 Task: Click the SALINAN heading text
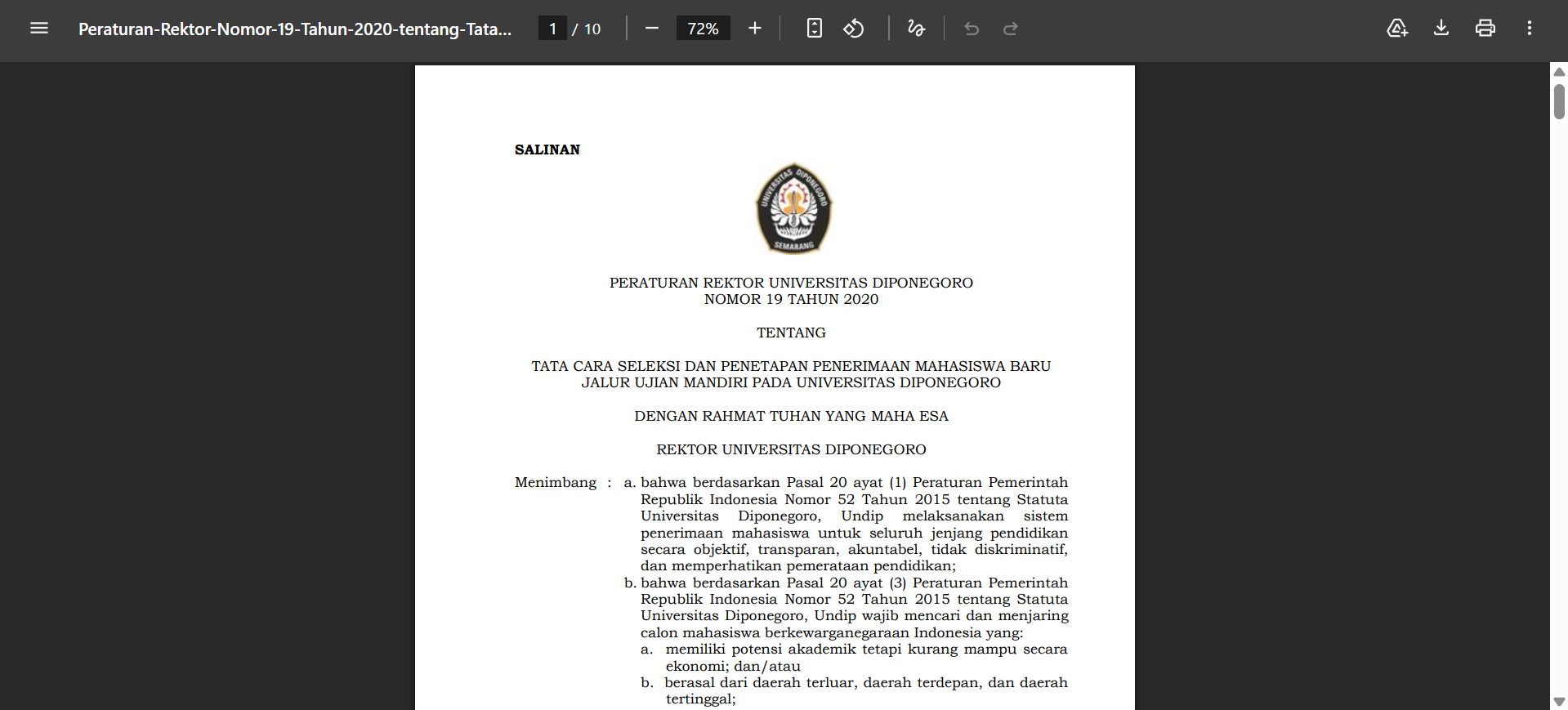[x=547, y=150]
